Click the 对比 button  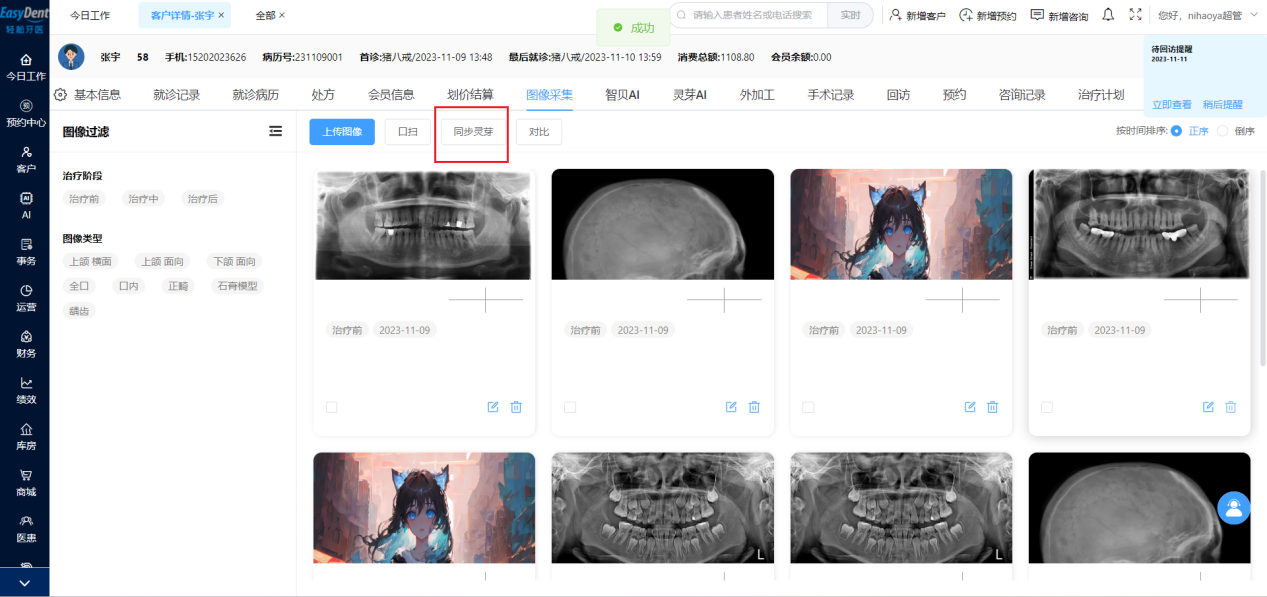pos(539,132)
